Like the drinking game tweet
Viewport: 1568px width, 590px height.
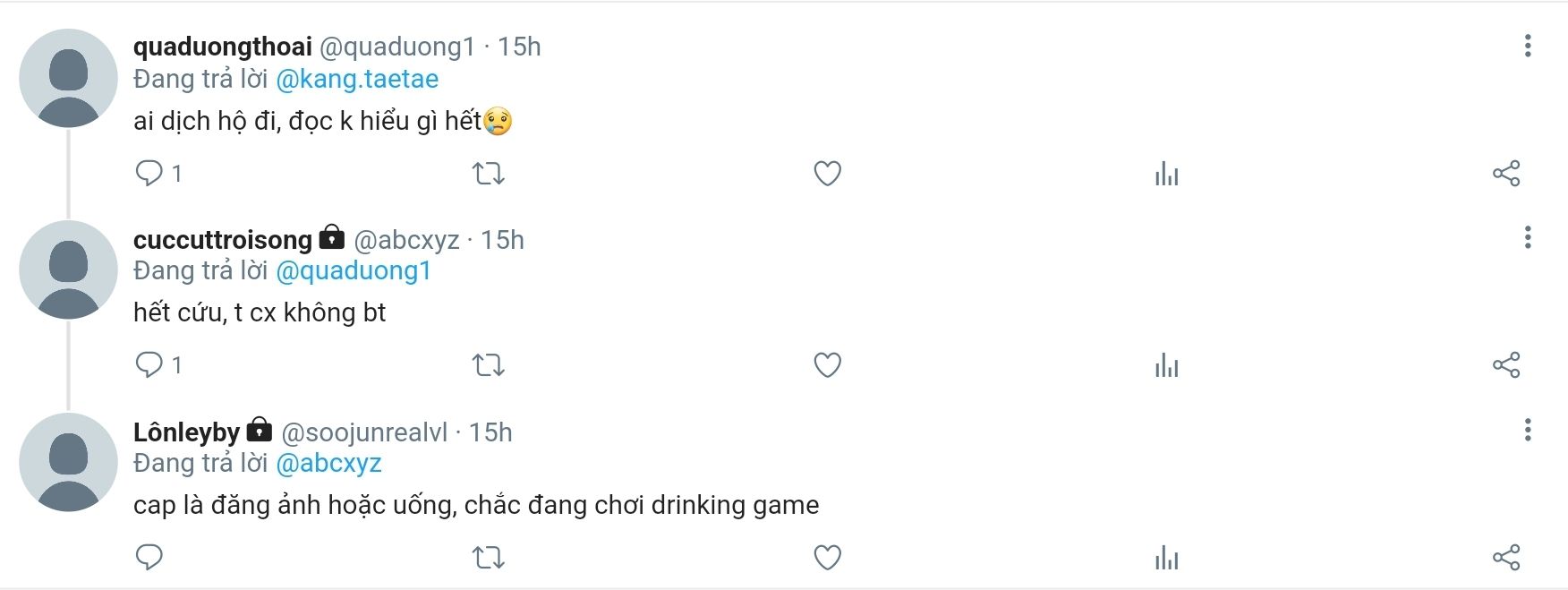(827, 557)
